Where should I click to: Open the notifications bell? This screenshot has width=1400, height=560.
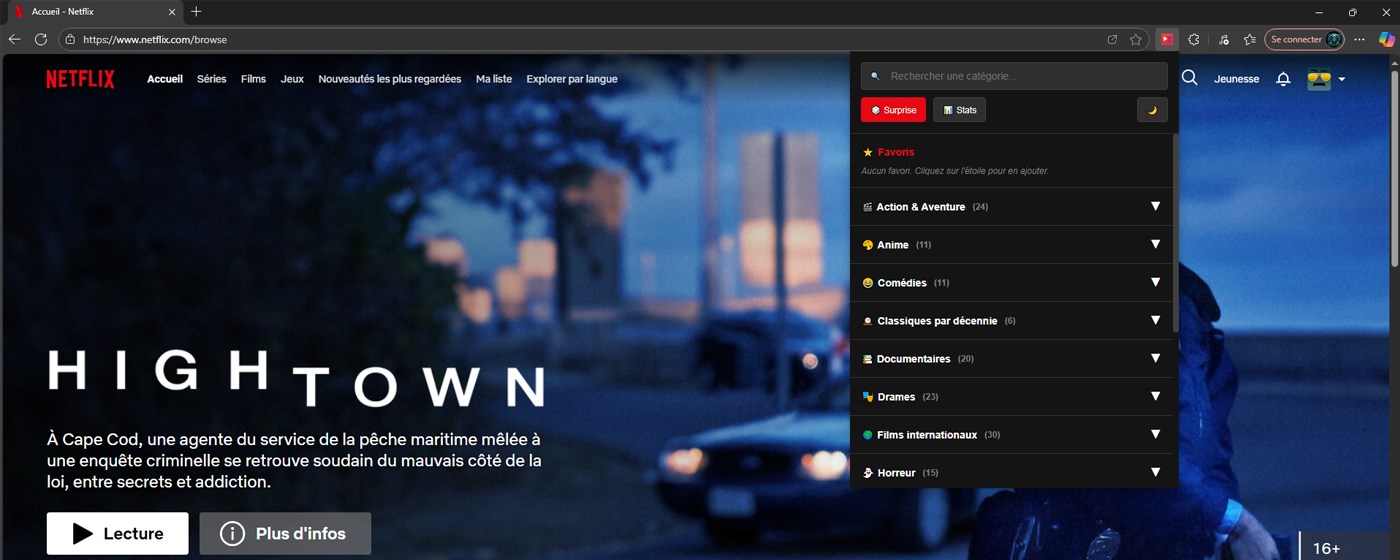coord(1284,79)
